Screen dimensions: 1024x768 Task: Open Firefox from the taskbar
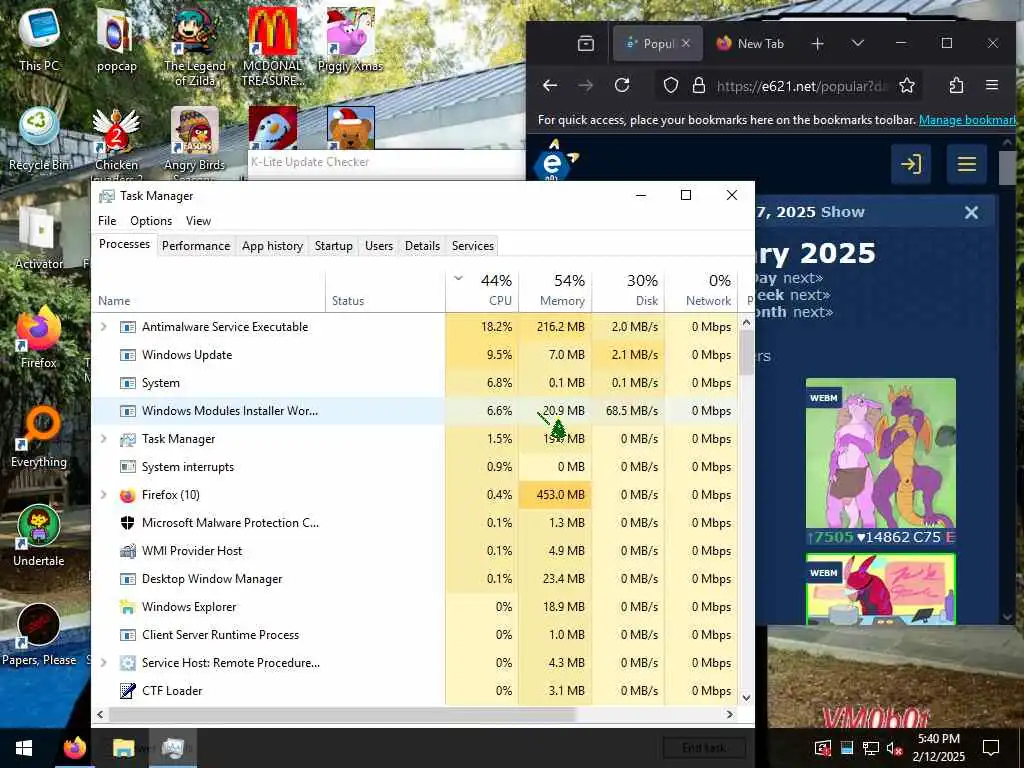pyautogui.click(x=74, y=748)
